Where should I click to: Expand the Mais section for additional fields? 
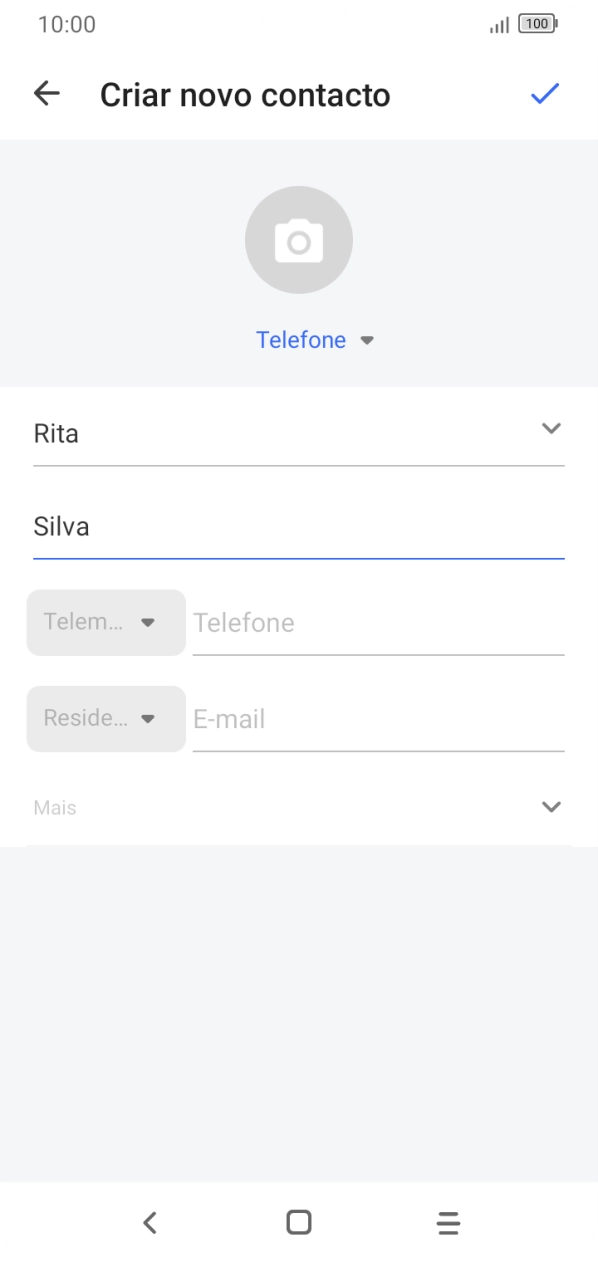[551, 806]
